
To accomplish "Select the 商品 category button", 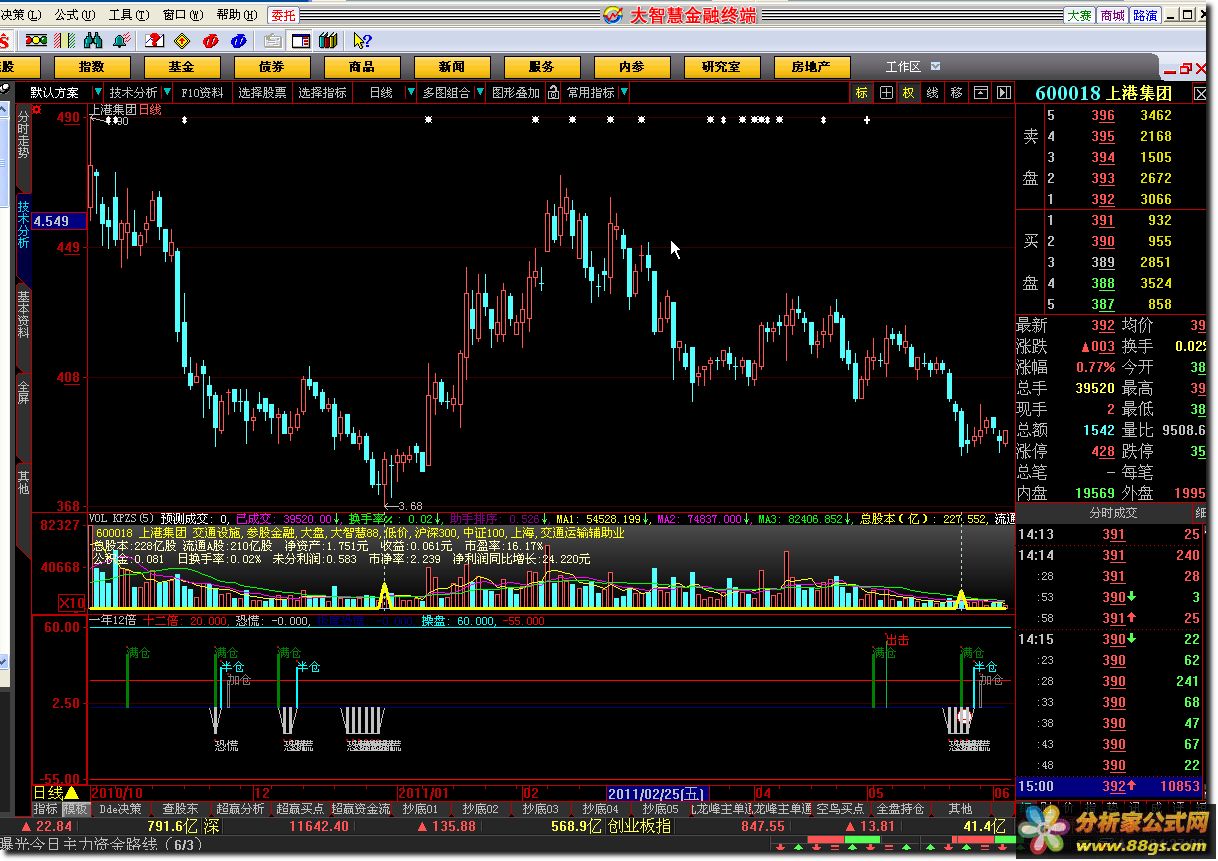I will click(x=362, y=67).
